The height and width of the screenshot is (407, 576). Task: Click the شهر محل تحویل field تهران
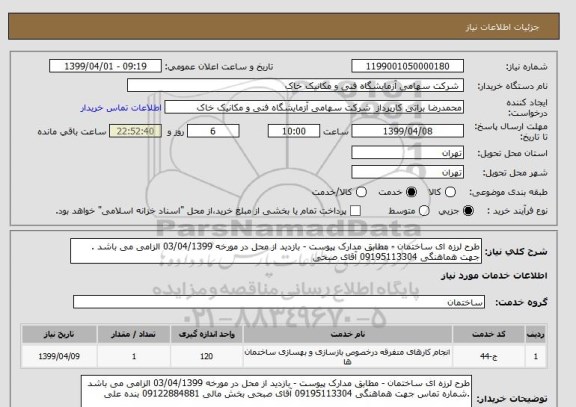407,172
